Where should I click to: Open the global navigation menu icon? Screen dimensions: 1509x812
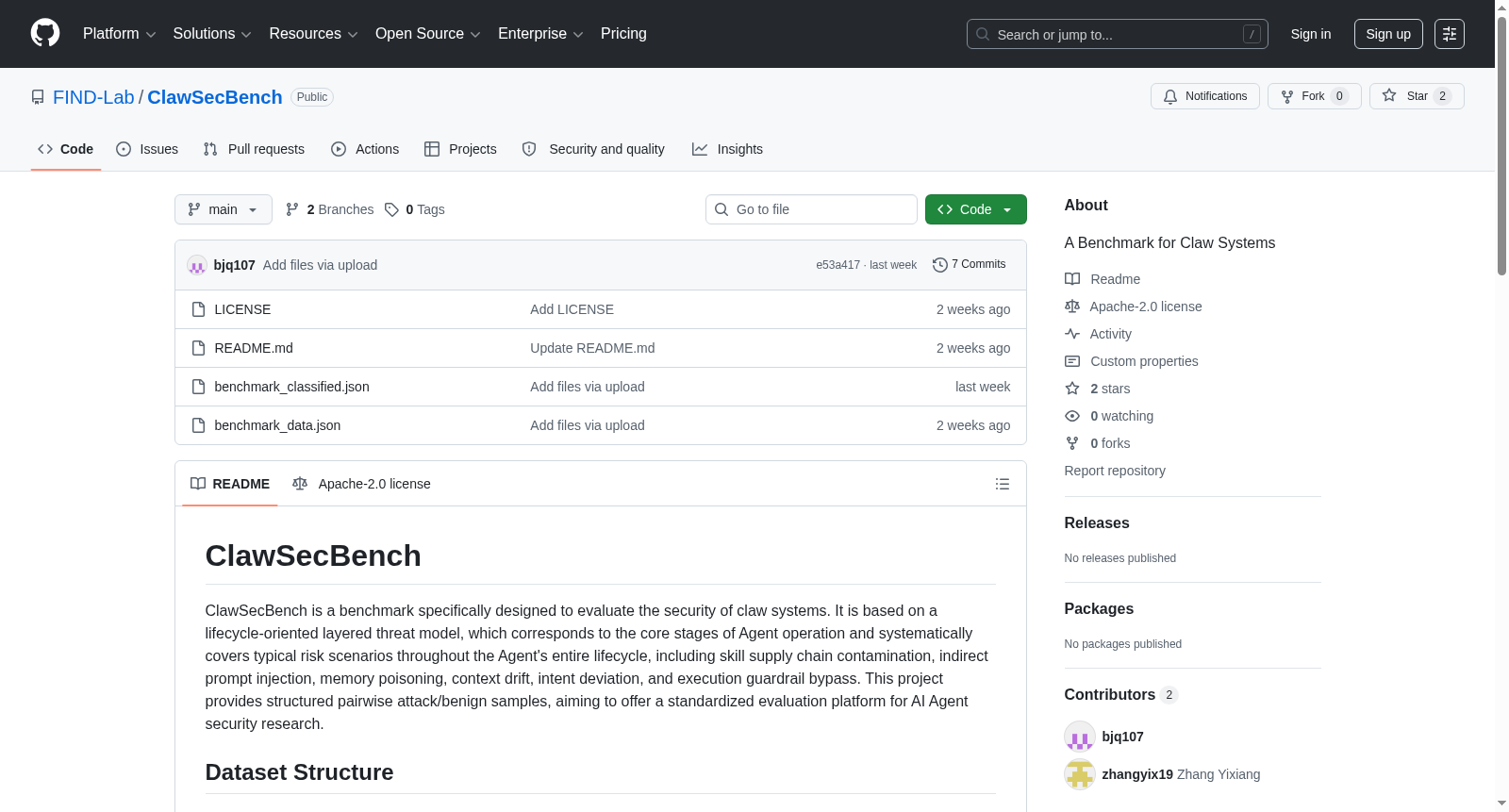pyautogui.click(x=1450, y=34)
